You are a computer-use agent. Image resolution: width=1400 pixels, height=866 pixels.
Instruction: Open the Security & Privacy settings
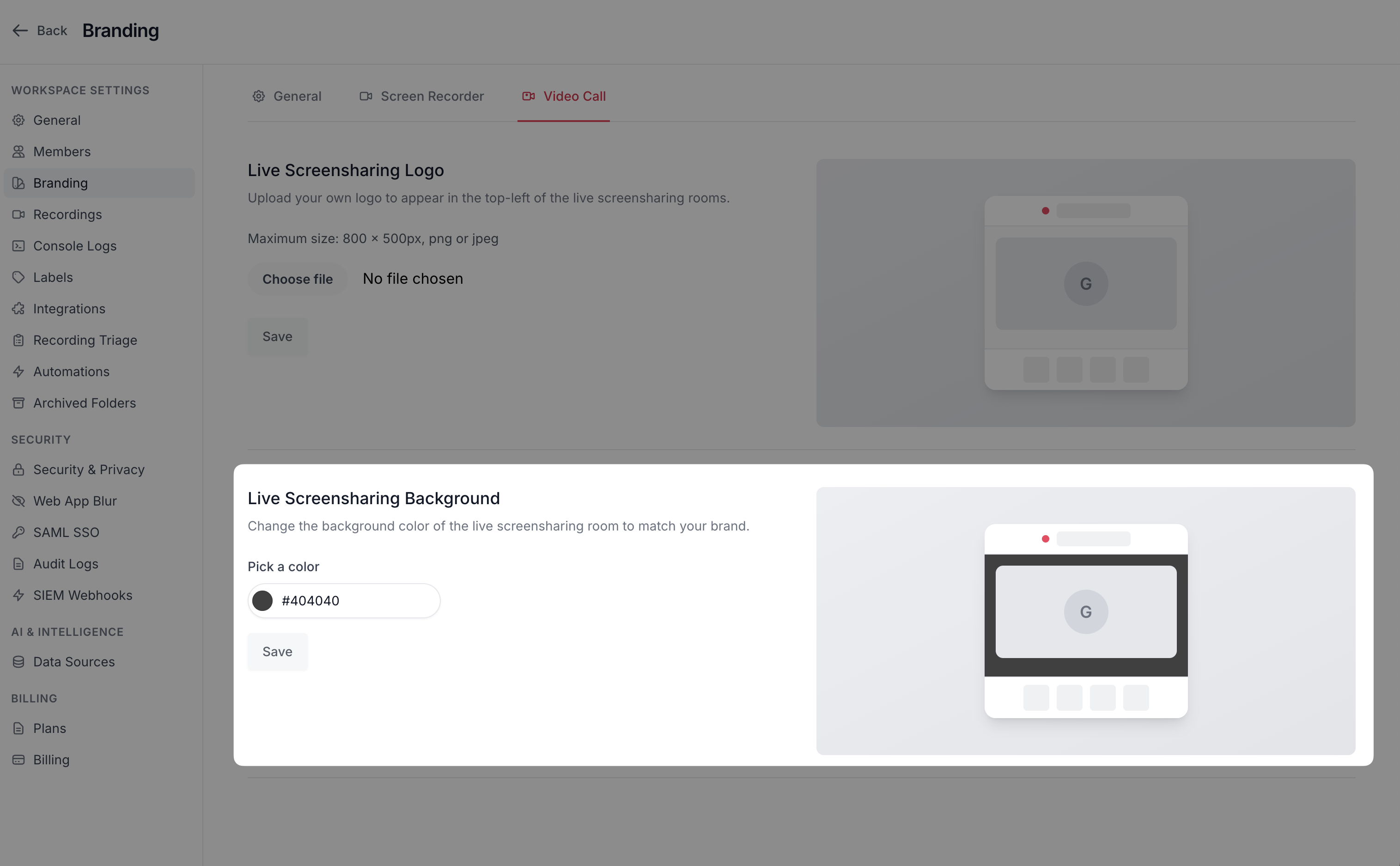[88, 470]
